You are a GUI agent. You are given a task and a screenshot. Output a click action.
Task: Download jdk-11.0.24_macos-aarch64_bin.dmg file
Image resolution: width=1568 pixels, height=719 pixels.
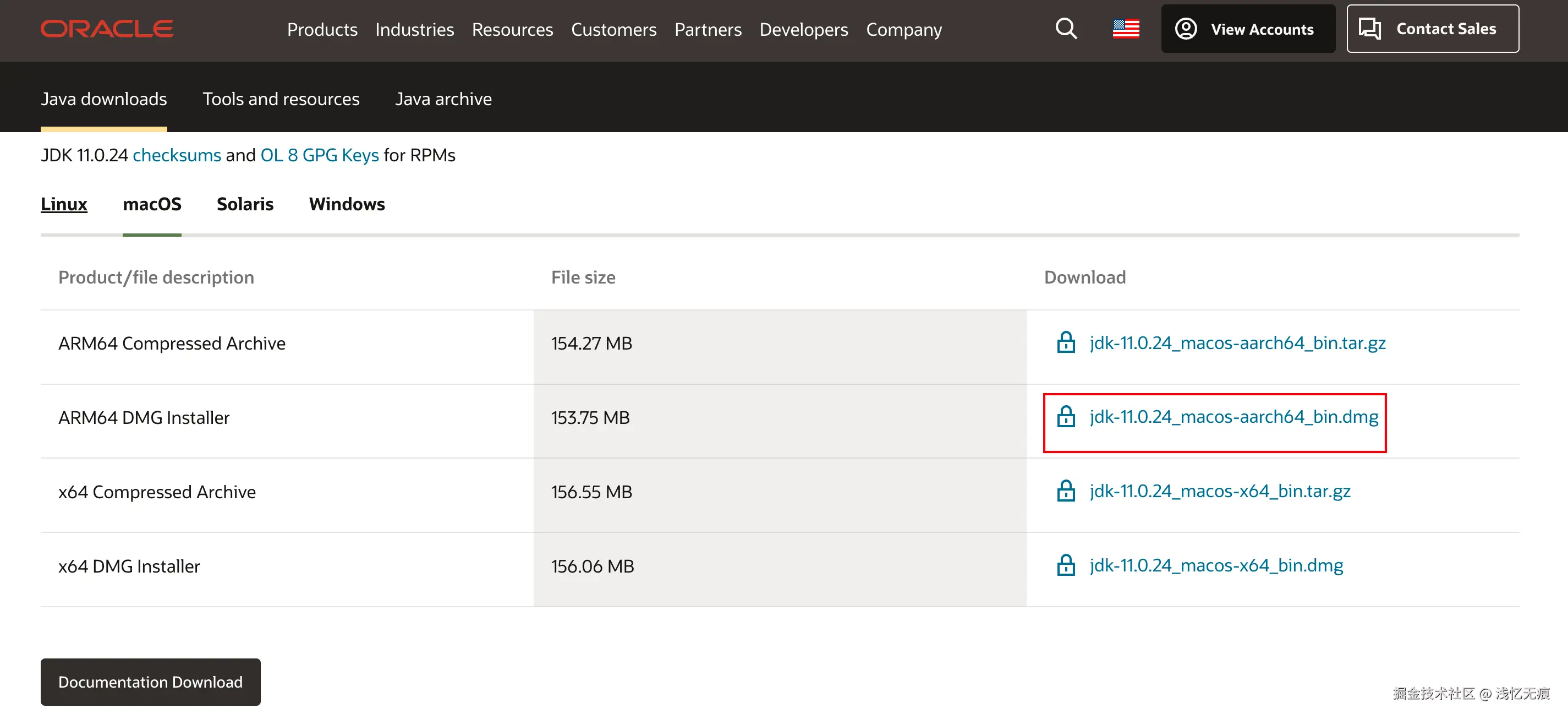(x=1233, y=417)
